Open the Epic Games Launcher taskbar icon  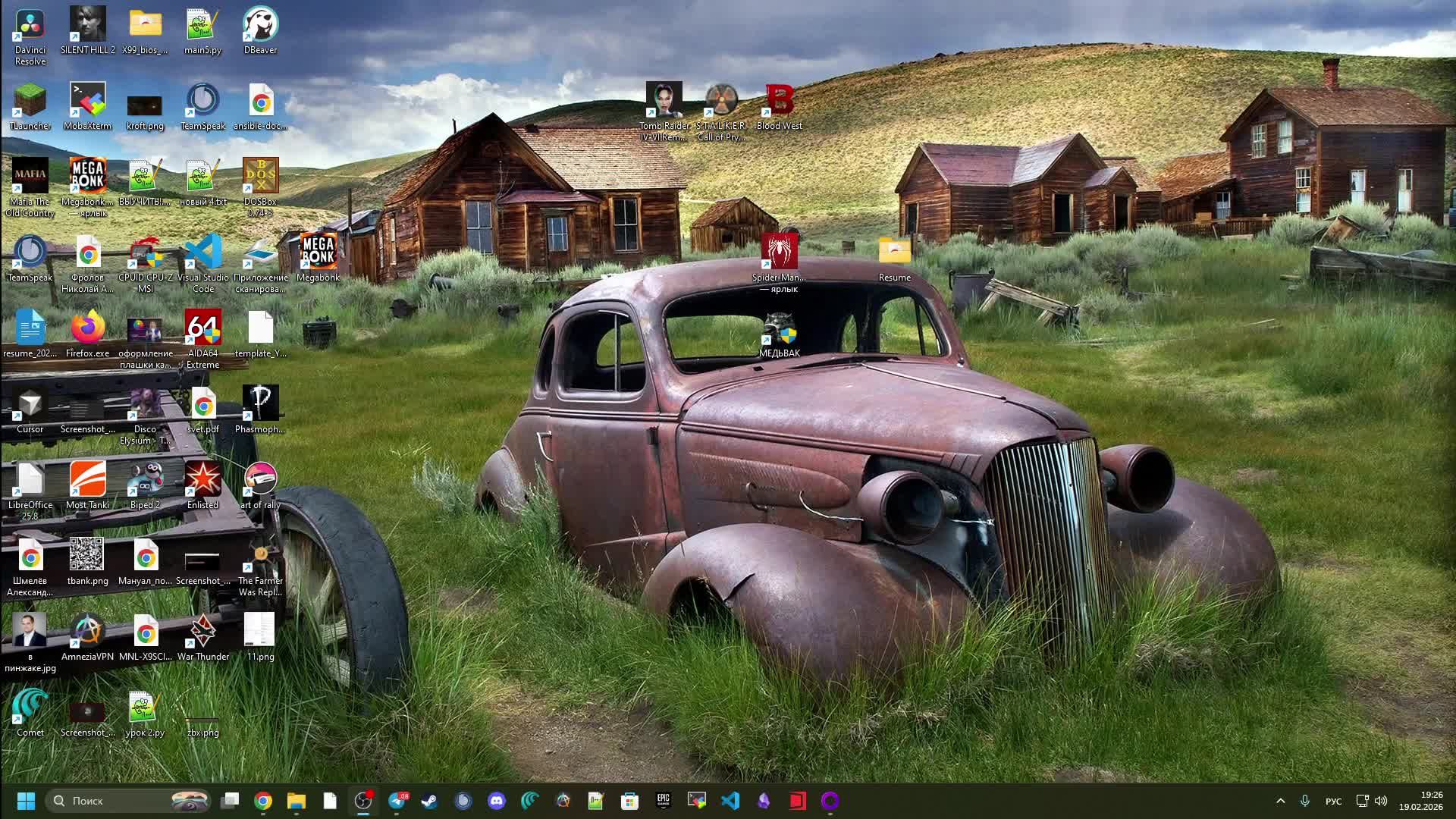pyautogui.click(x=664, y=801)
